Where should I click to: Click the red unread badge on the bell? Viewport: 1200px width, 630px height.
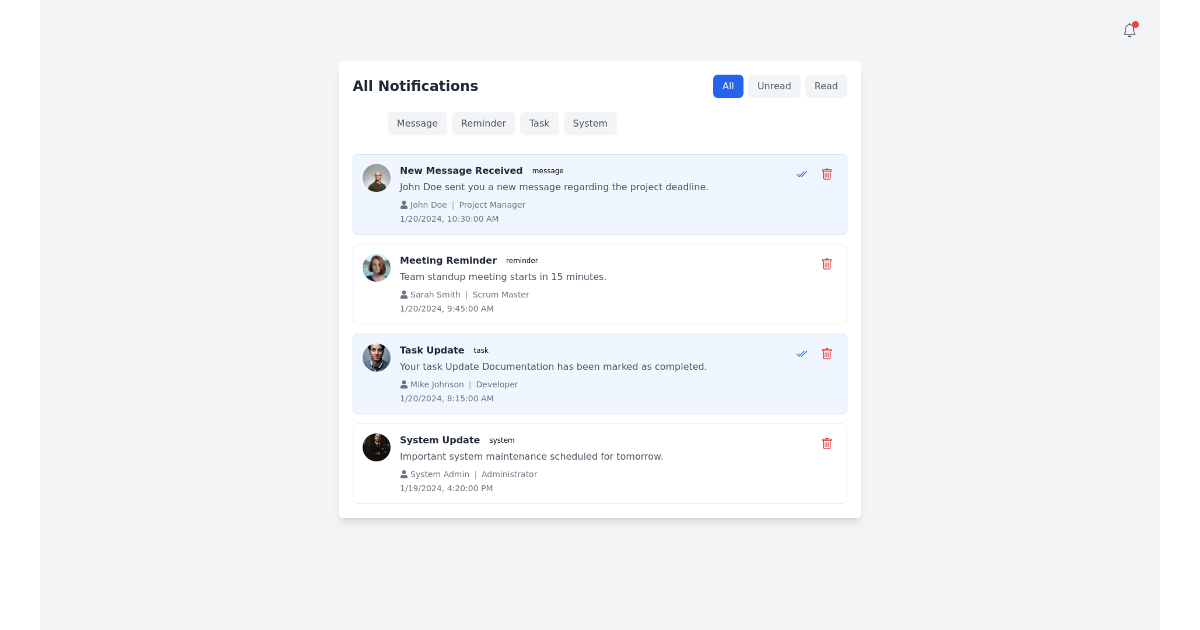pos(1136,24)
